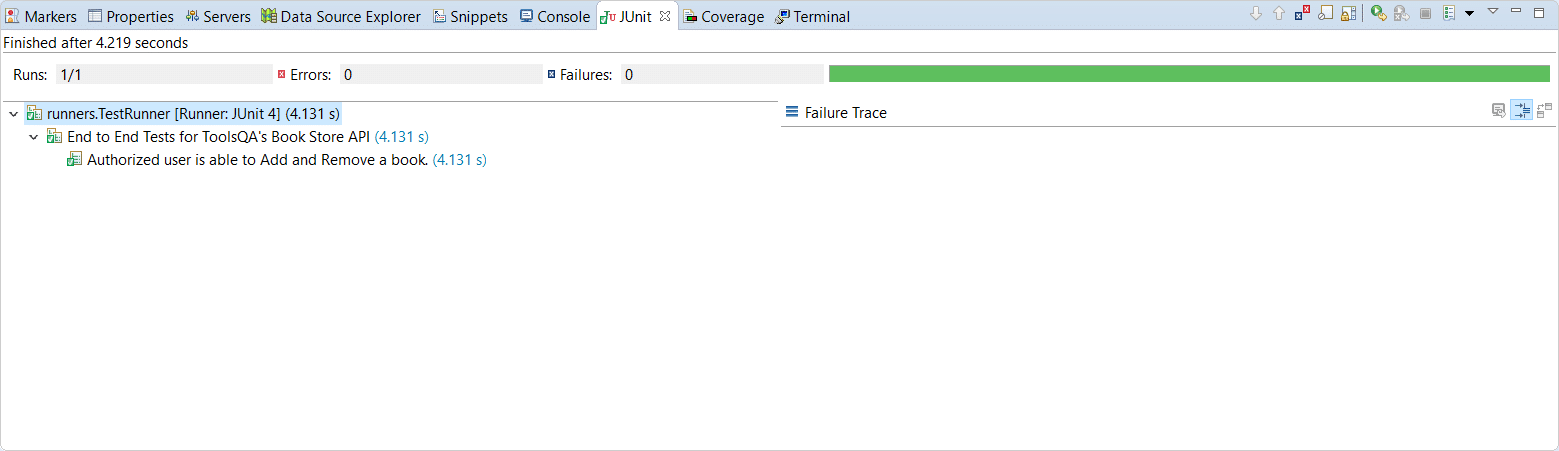Click the Previous Failed Test arrow

(1279, 14)
